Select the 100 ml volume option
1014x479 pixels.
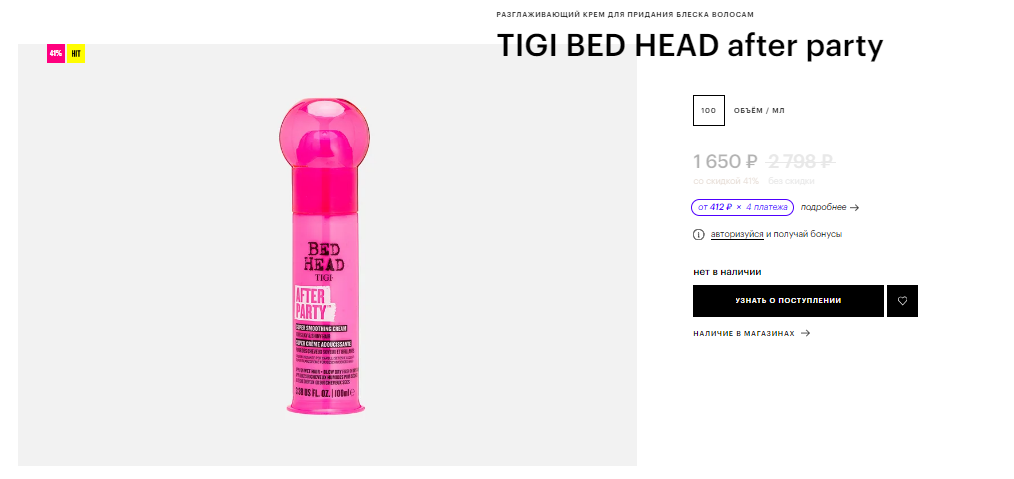709,111
